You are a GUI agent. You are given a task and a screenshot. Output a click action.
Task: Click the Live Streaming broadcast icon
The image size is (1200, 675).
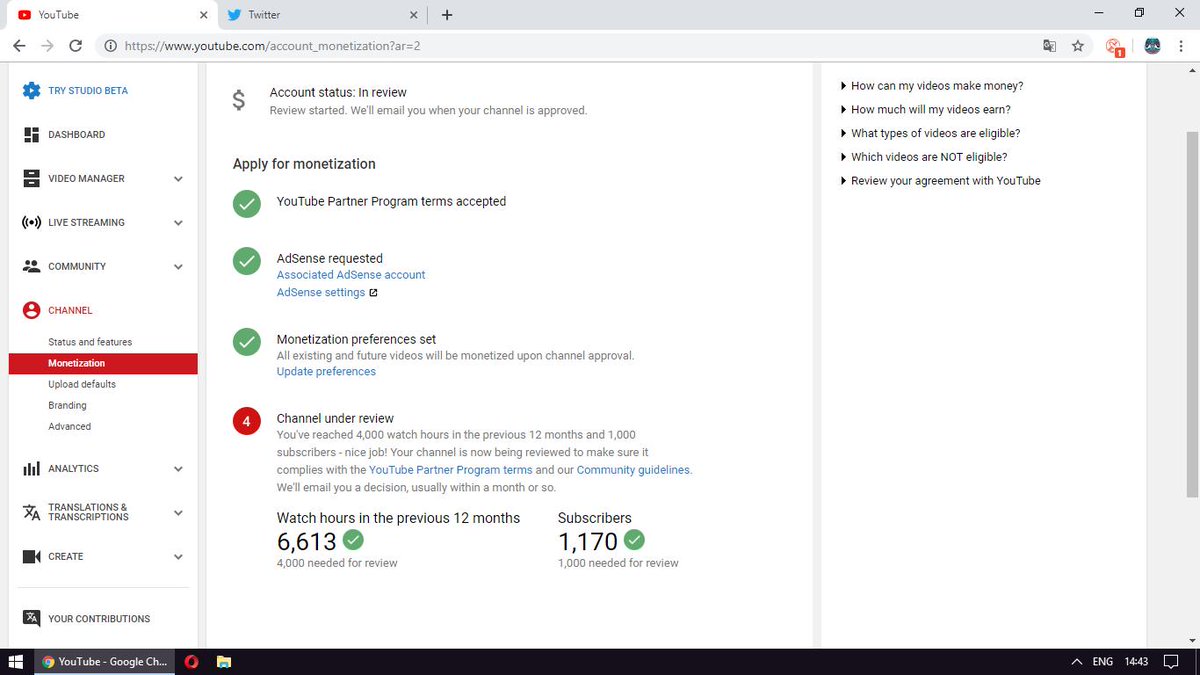pyautogui.click(x=31, y=222)
